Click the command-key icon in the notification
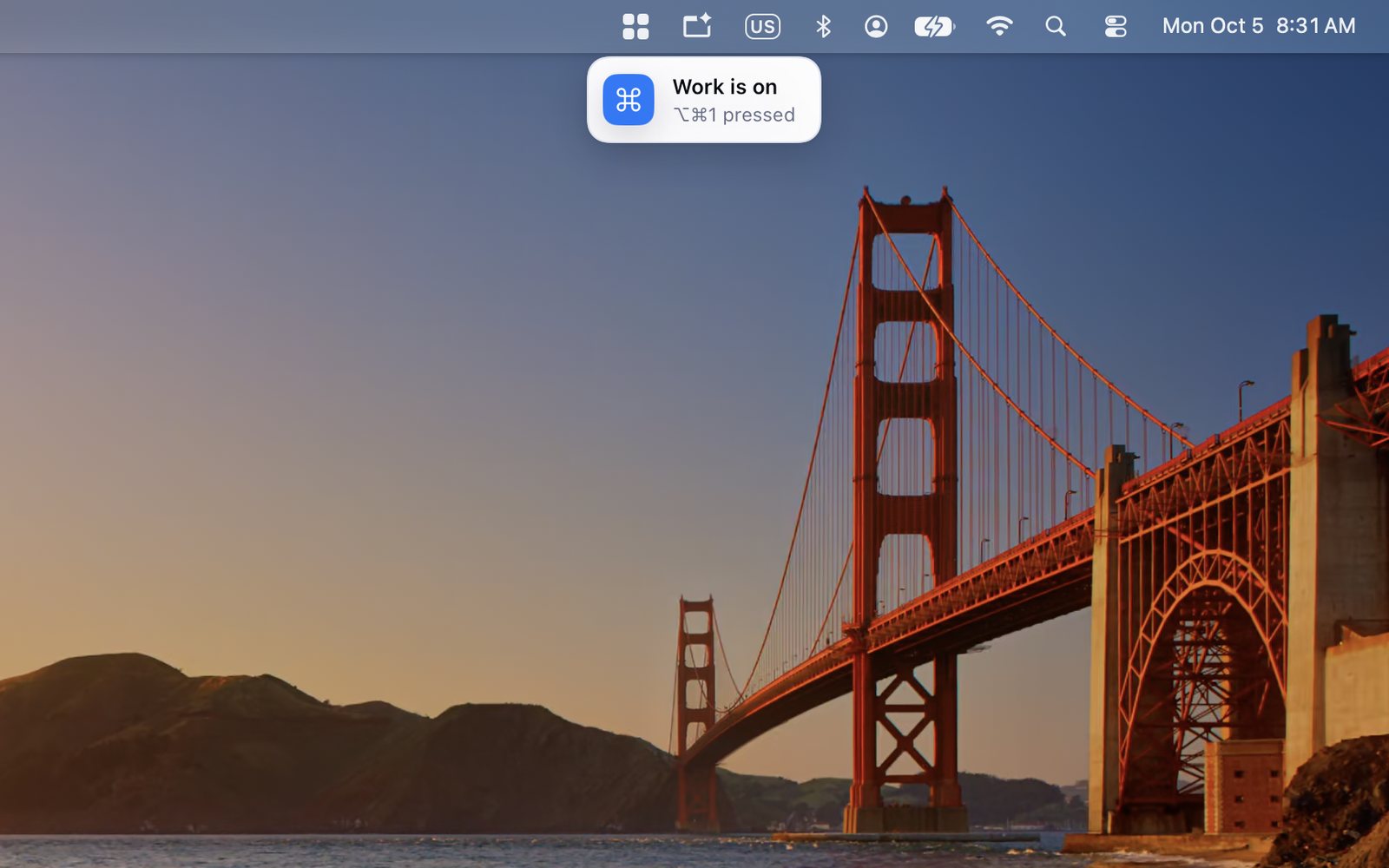 pos(629,100)
